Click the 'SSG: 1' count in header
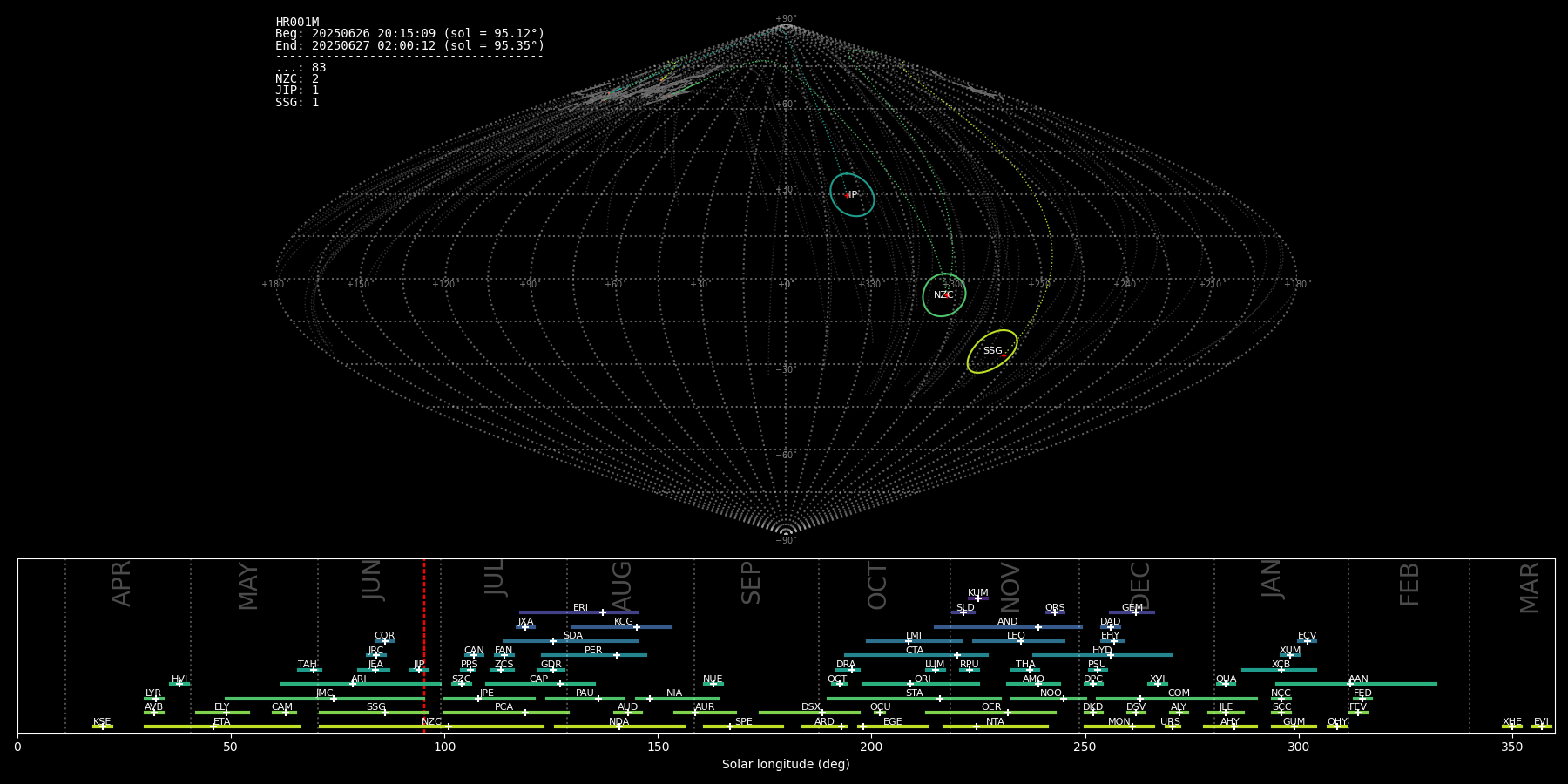This screenshot has height=784, width=1568. [297, 103]
